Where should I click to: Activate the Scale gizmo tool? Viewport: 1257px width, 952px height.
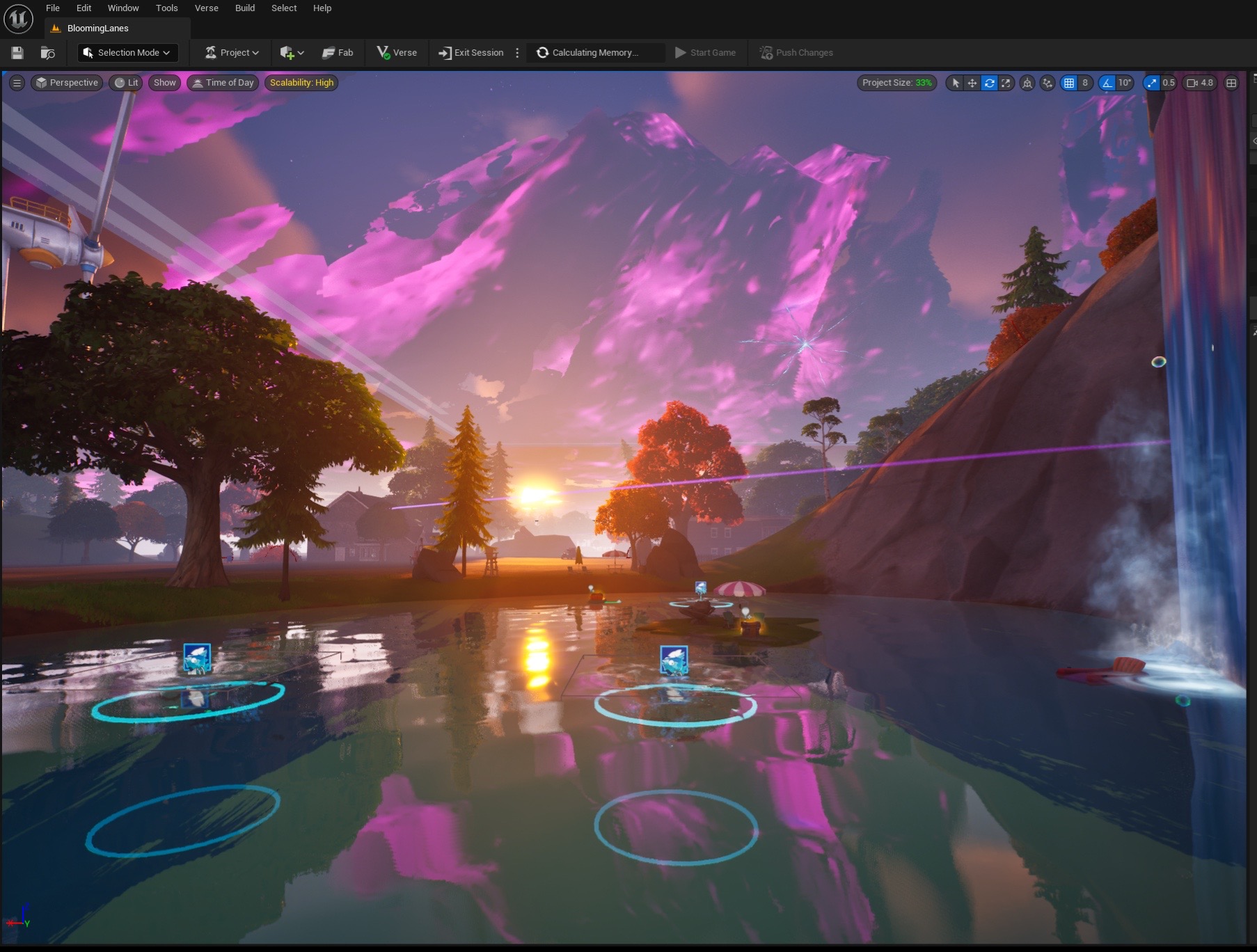click(1006, 83)
